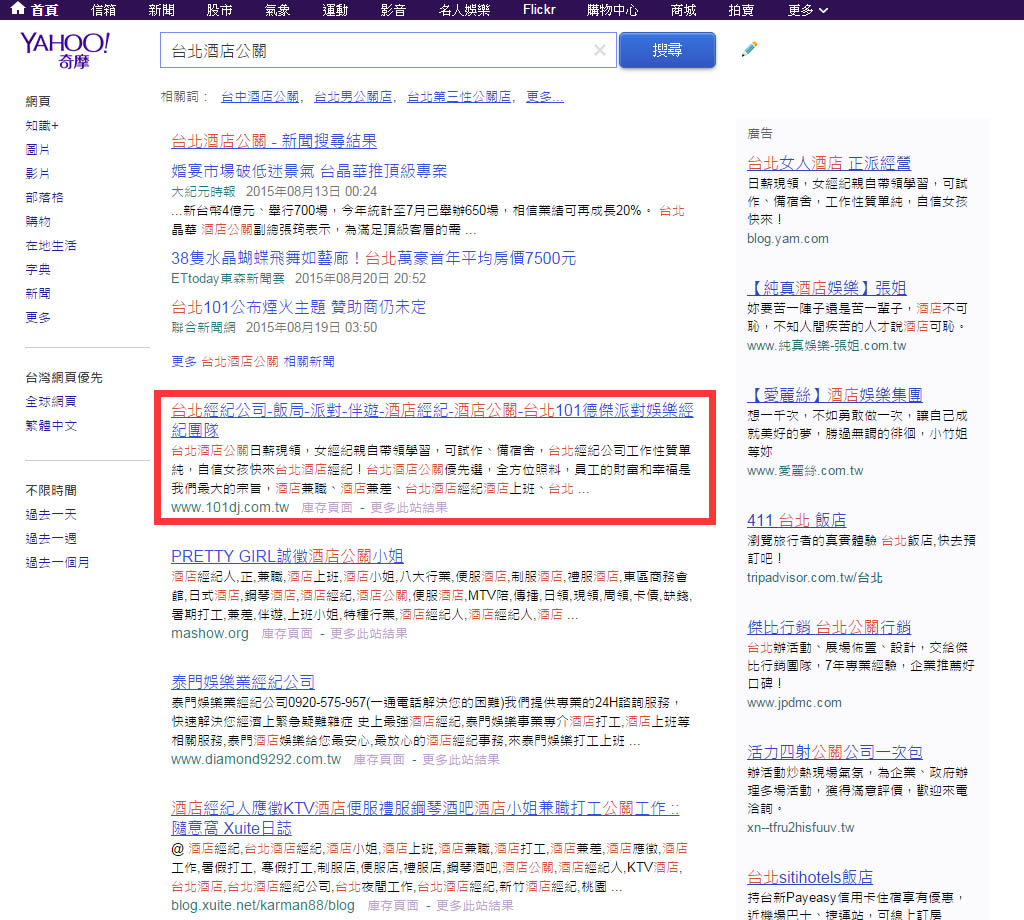The width and height of the screenshot is (1024, 920).
Task: Click the home icon in top bar
Action: click(18, 10)
